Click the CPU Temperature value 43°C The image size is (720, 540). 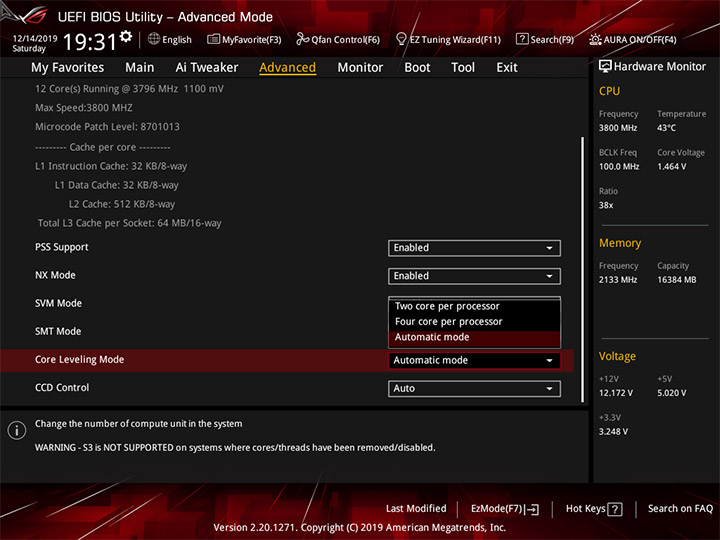tap(666, 128)
